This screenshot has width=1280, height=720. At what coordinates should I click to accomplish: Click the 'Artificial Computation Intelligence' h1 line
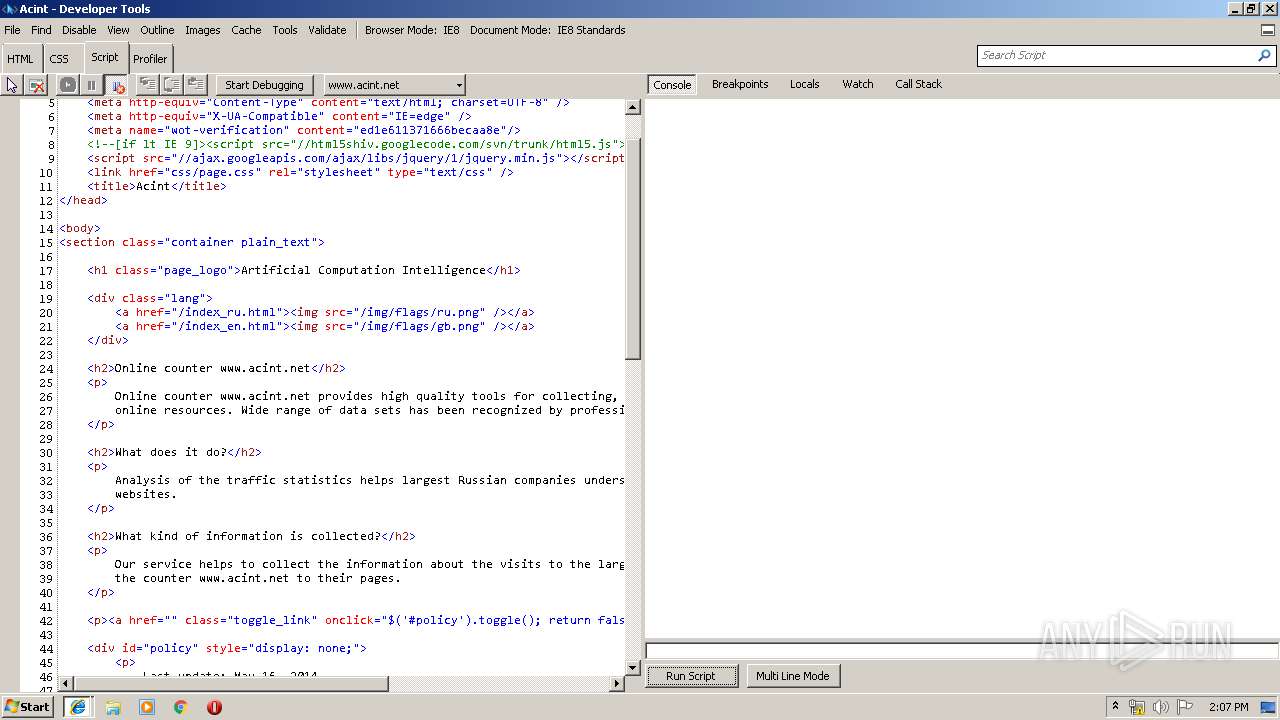click(x=304, y=270)
